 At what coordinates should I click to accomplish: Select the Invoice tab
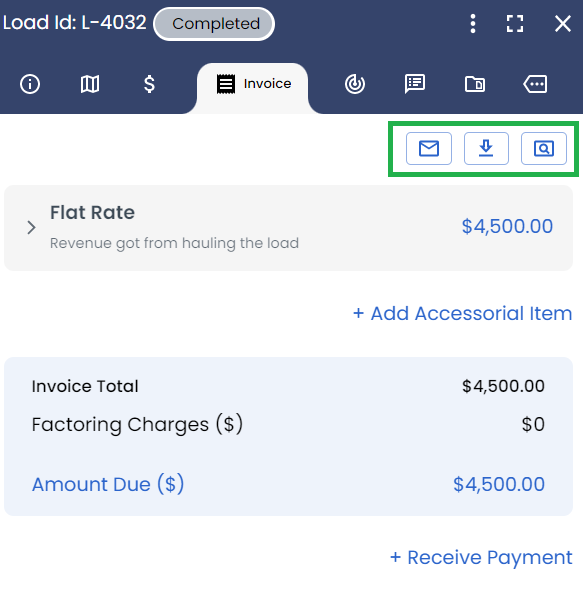point(253,84)
